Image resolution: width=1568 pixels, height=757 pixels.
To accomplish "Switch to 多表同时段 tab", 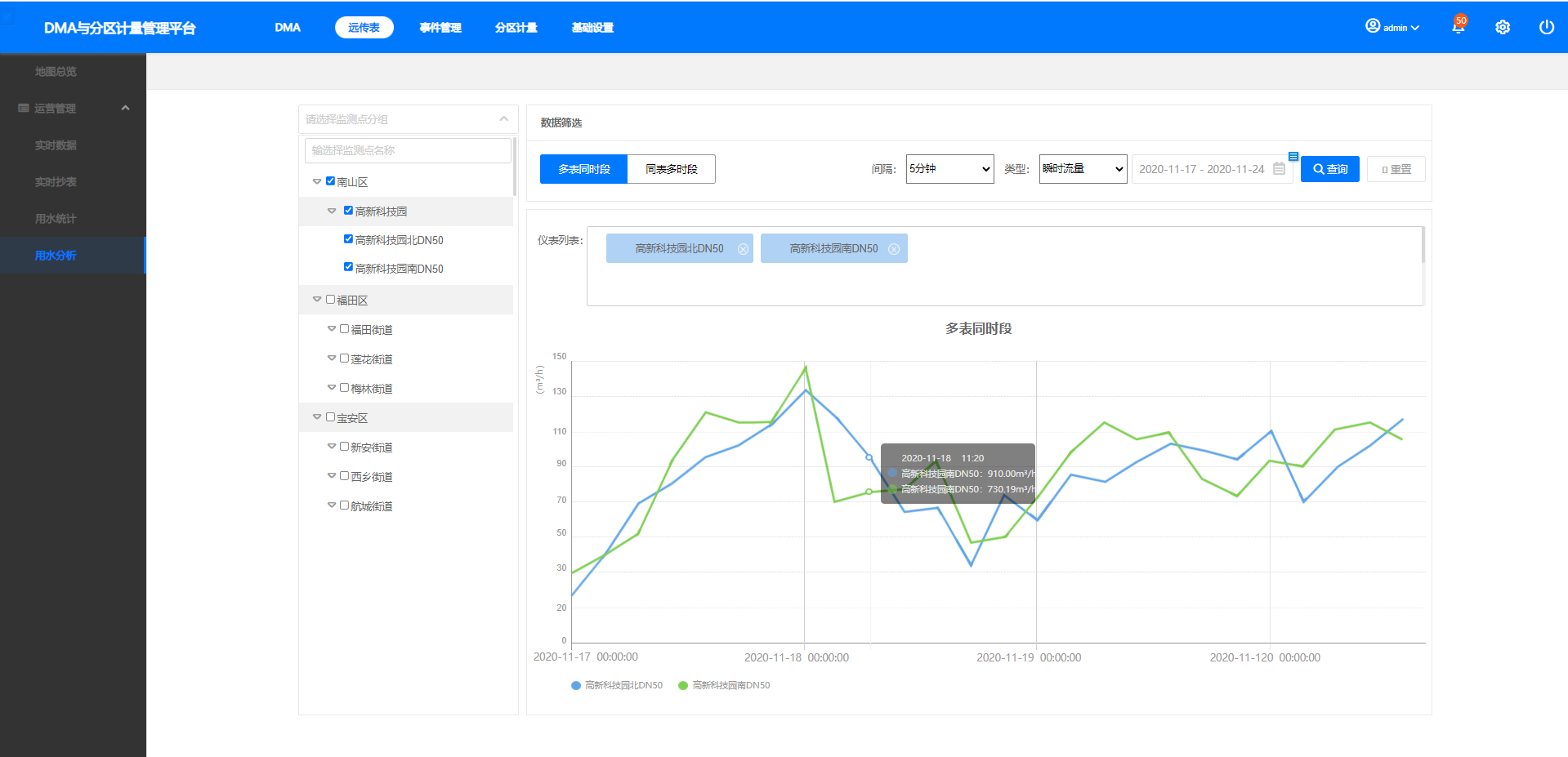I will coord(583,169).
